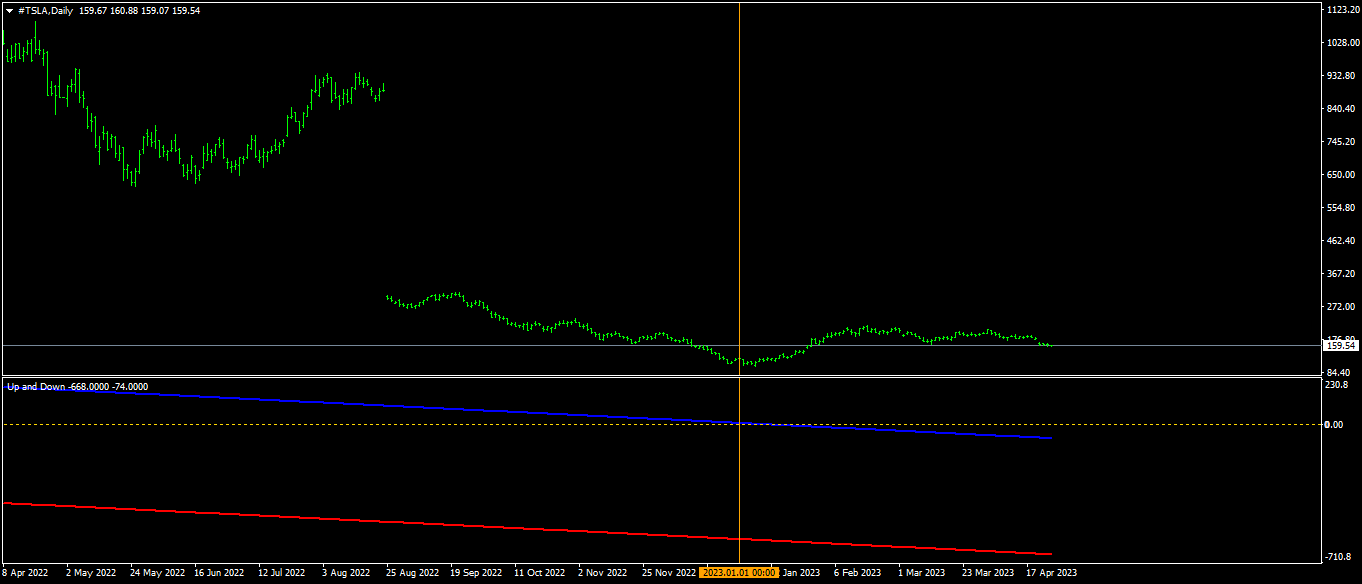Click the 745.20 price scale label
This screenshot has height=584, width=1362.
point(1342,142)
